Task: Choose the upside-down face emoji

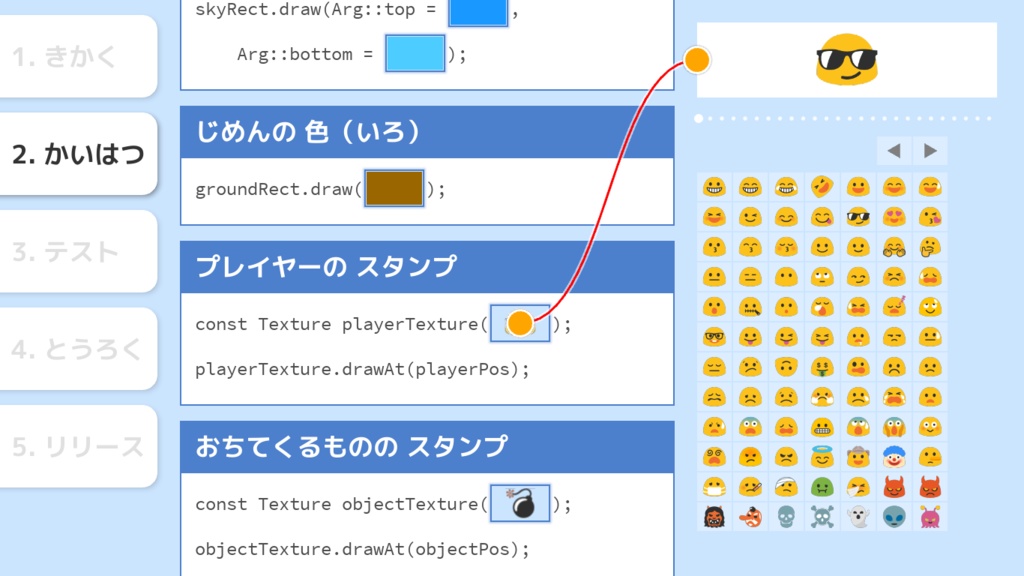Action: point(786,367)
